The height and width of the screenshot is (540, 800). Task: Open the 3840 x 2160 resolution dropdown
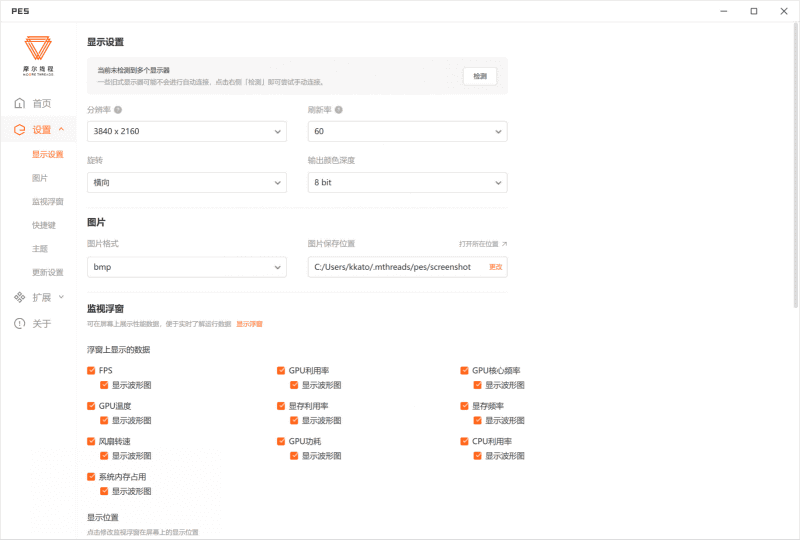tap(187, 131)
